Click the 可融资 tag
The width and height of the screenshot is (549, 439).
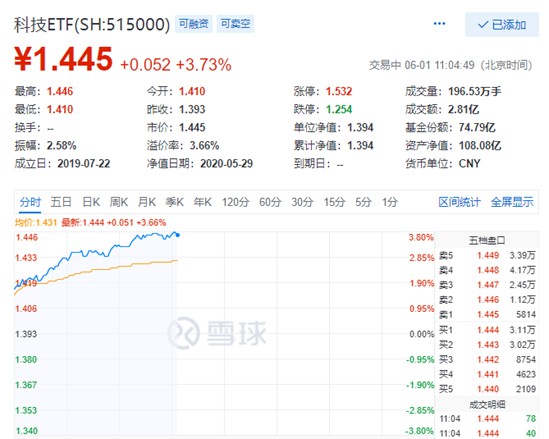pyautogui.click(x=194, y=24)
